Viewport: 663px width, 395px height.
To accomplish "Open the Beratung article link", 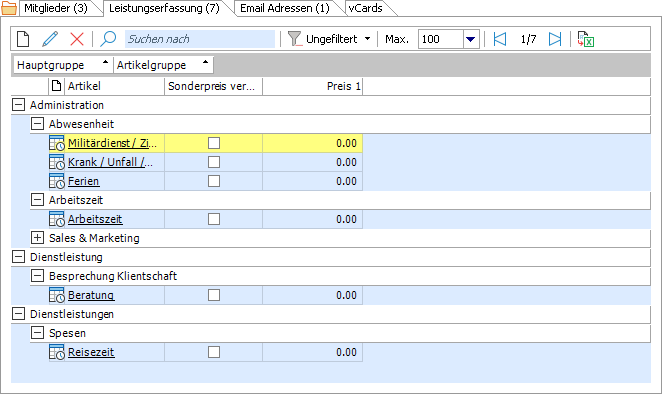I will 91,295.
